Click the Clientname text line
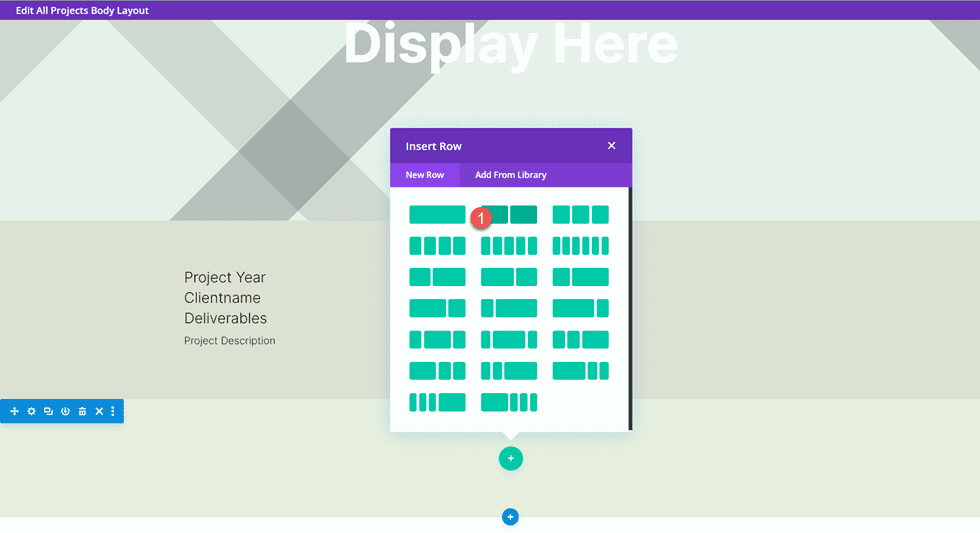980x533 pixels. 222,298
